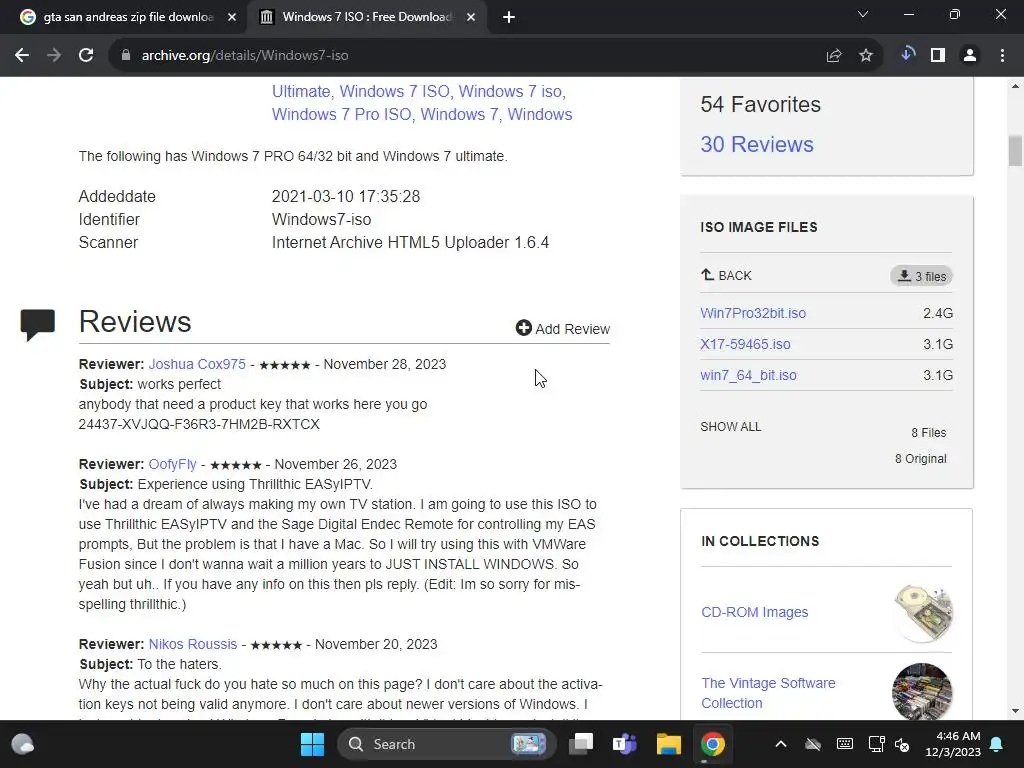Screen dimensions: 1024x768
Task: Select the Windows 7 ISO tab
Action: pyautogui.click(x=367, y=17)
